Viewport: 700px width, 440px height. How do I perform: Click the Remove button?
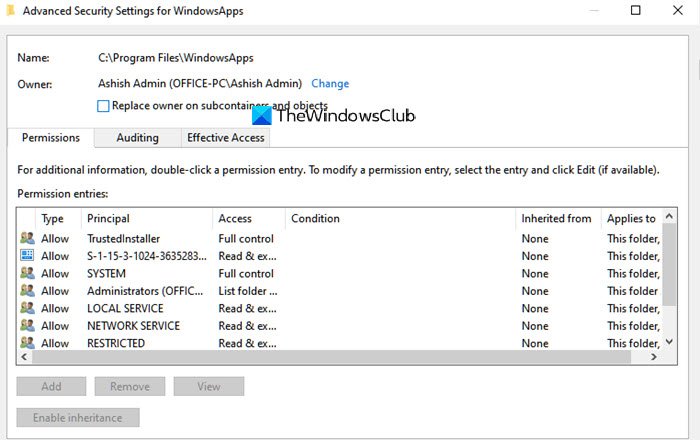click(x=130, y=386)
